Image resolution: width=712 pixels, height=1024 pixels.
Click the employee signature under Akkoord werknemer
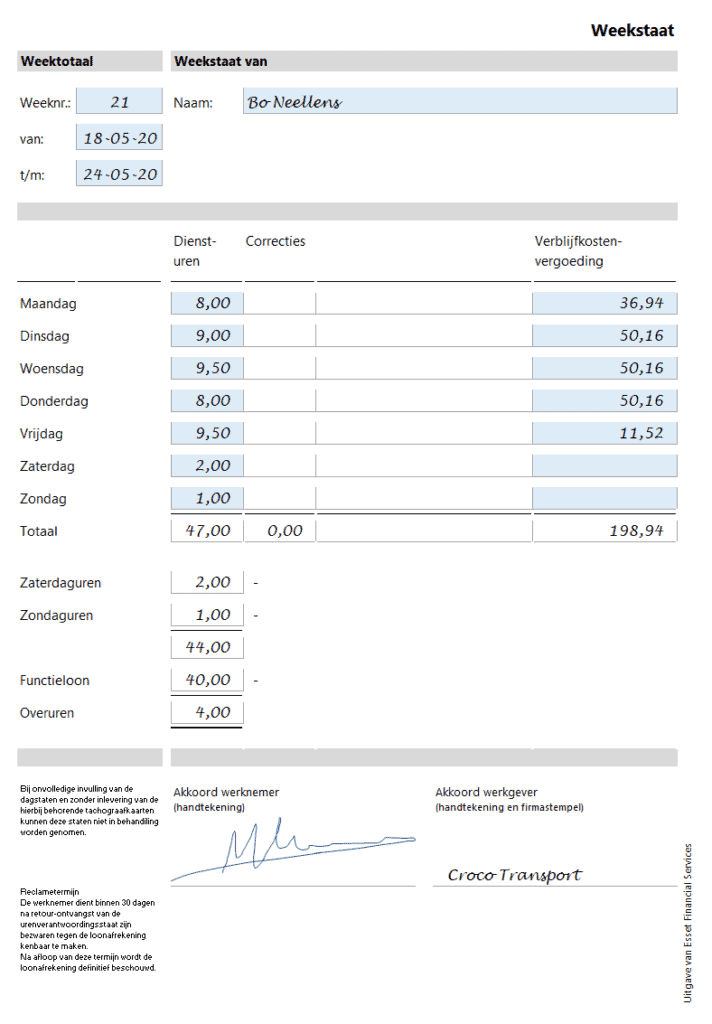(290, 848)
